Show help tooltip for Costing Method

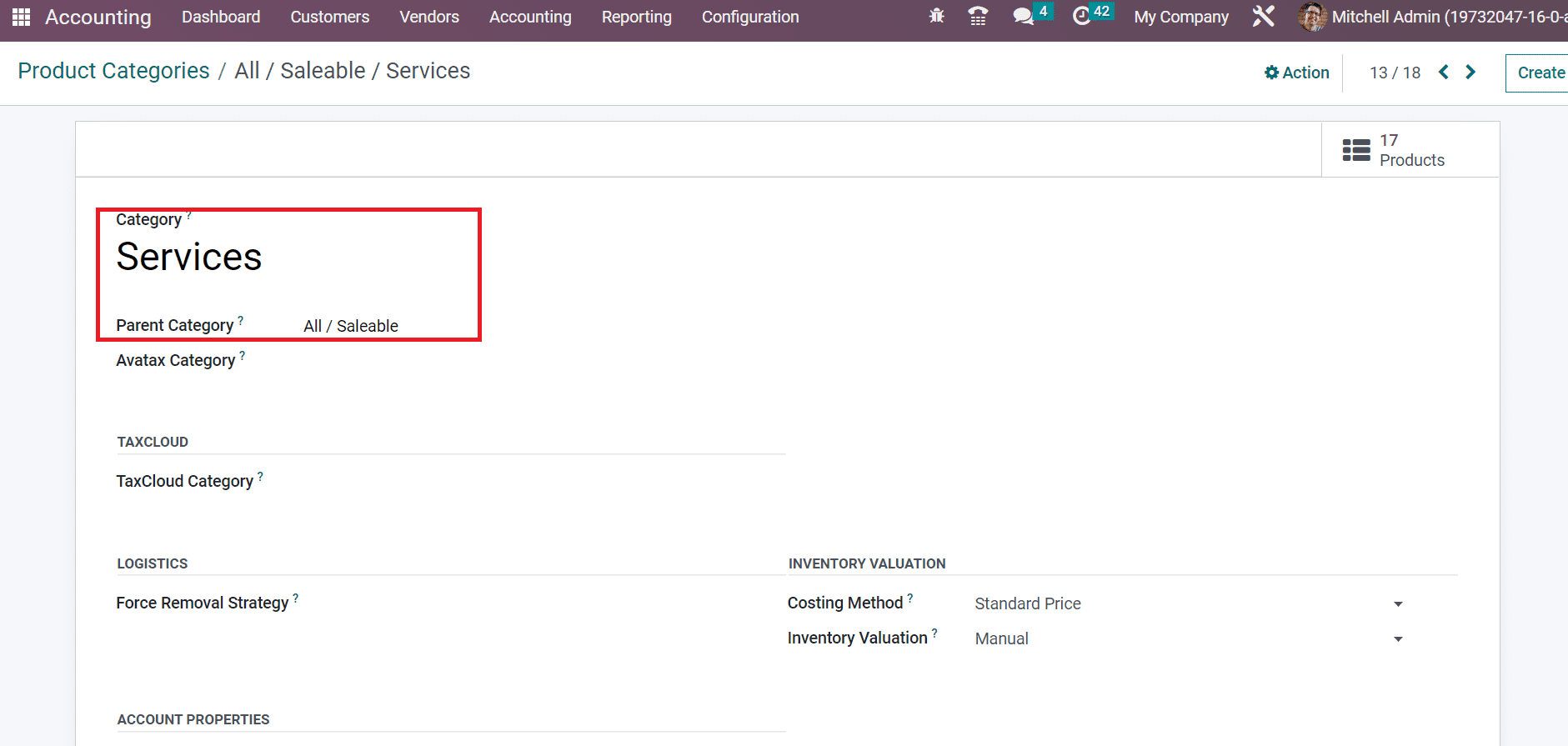coord(910,598)
